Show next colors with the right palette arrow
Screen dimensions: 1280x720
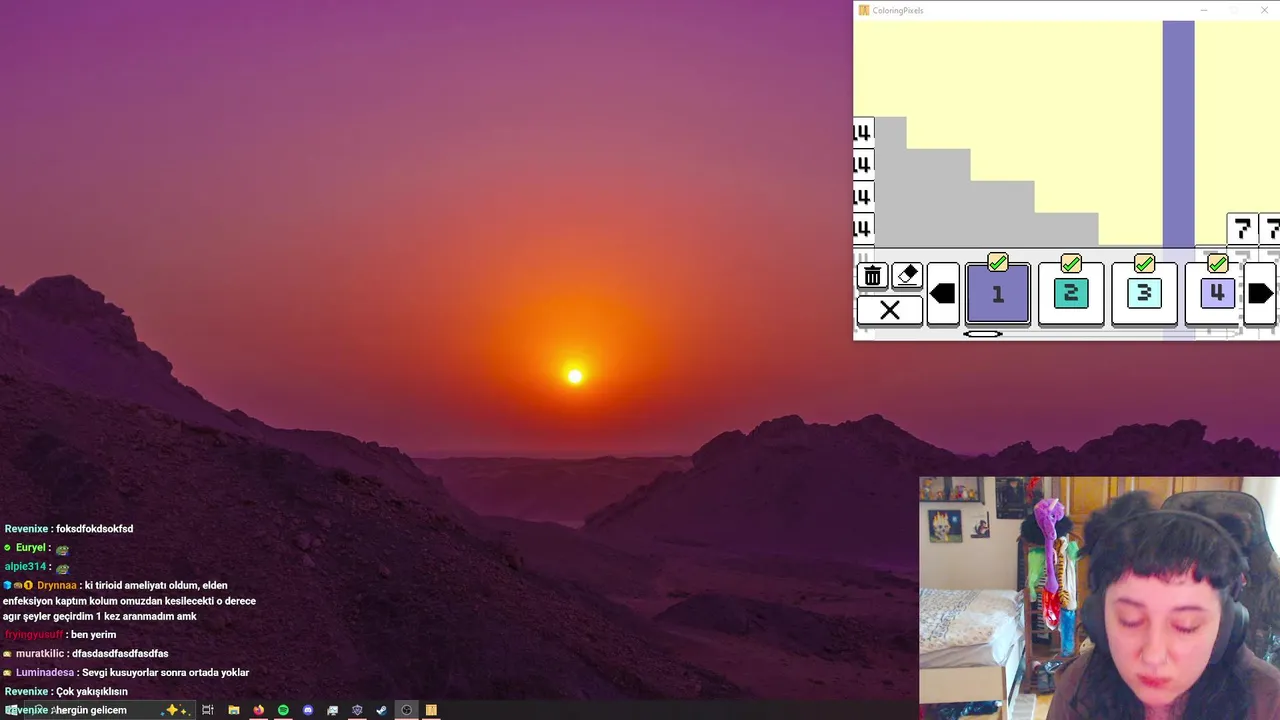coord(1260,294)
